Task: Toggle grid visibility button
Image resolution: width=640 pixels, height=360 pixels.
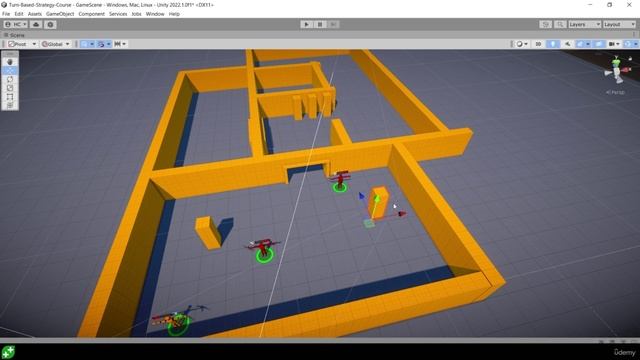Action: [84, 44]
